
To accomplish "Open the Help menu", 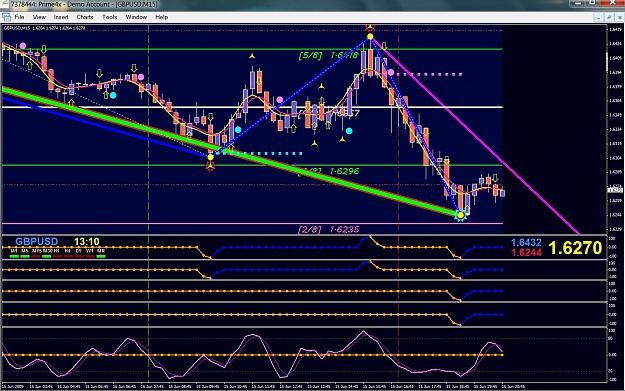I will (x=161, y=17).
